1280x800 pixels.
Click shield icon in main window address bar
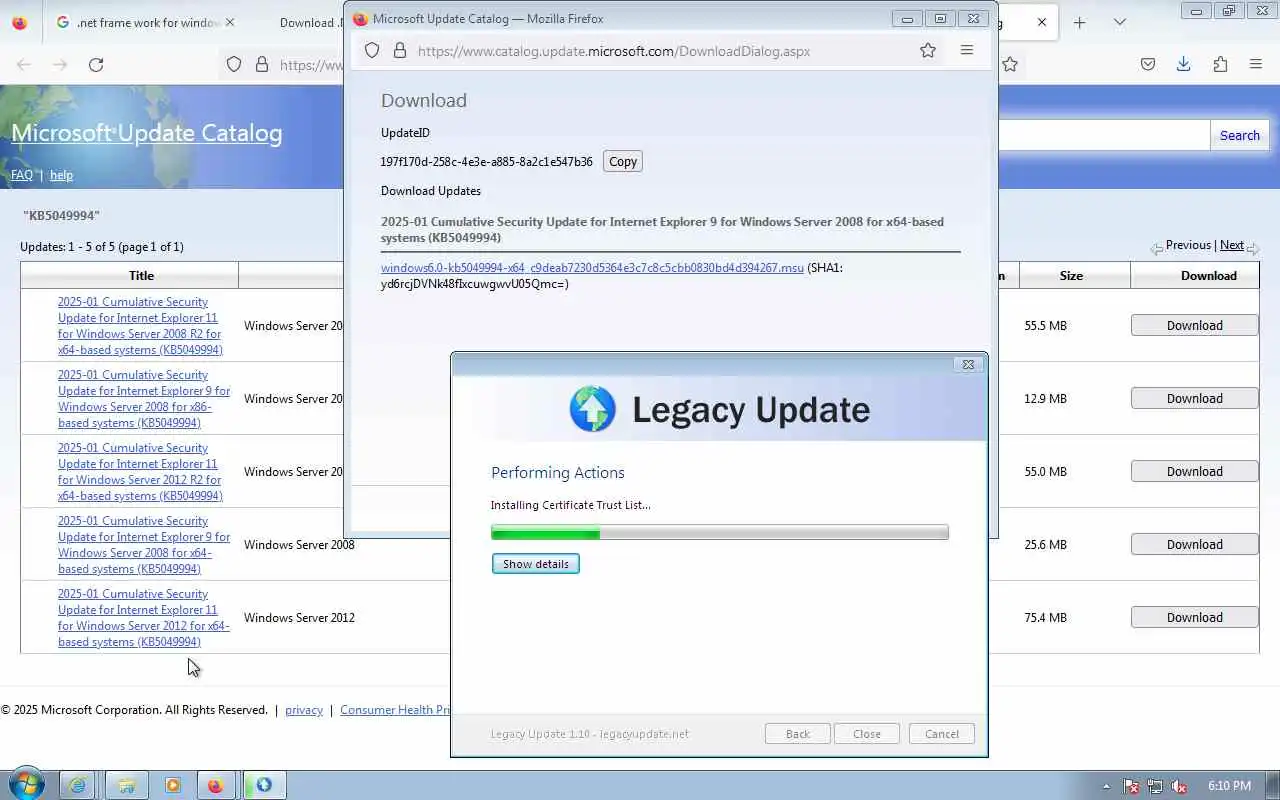[234, 64]
